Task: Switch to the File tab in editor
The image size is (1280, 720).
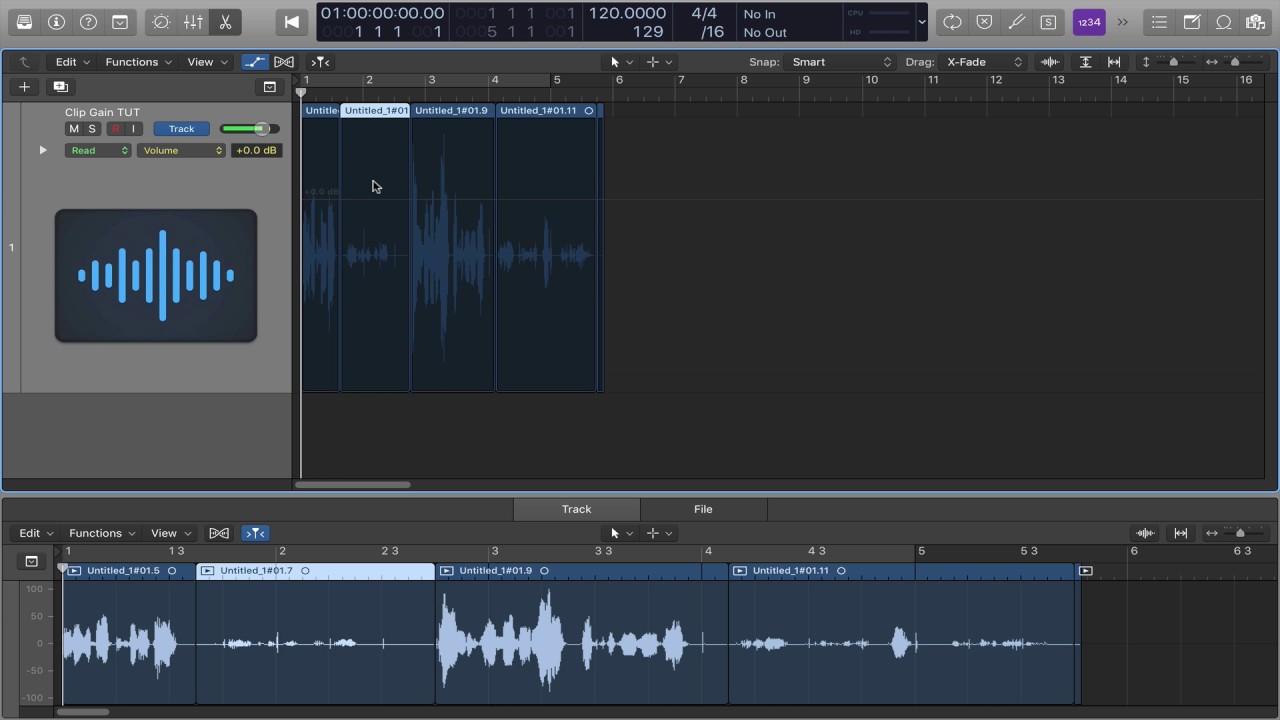Action: (x=703, y=509)
